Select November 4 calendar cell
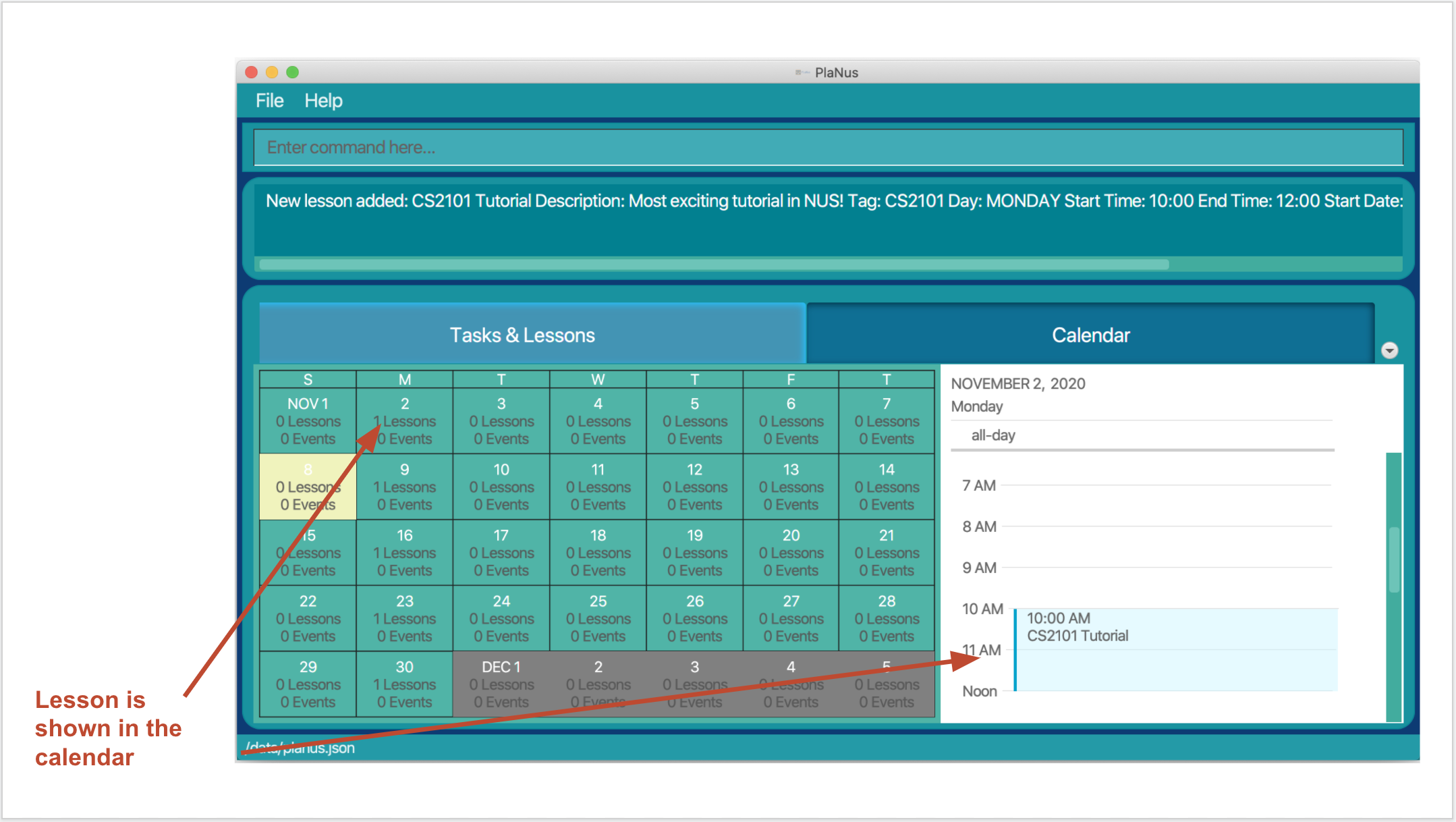 [598, 421]
